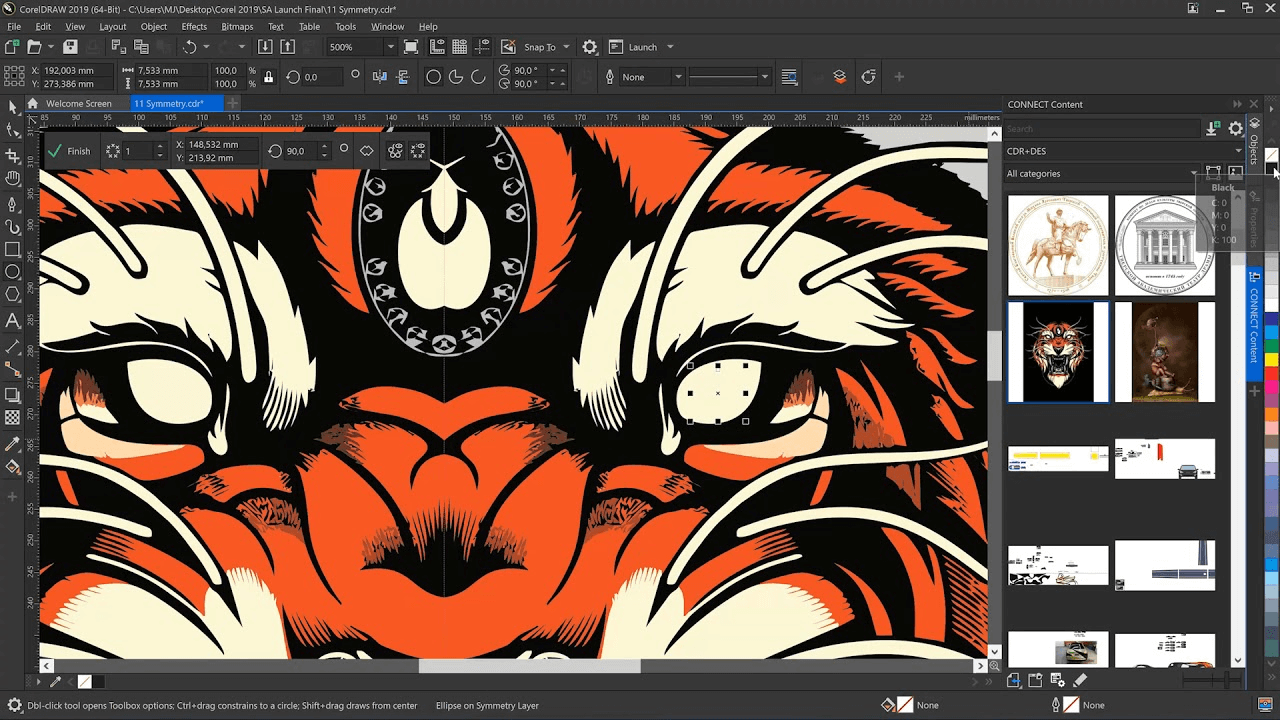Toggle the Lock Ratio padlock
Viewport: 1280px width, 720px height.
coord(268,77)
